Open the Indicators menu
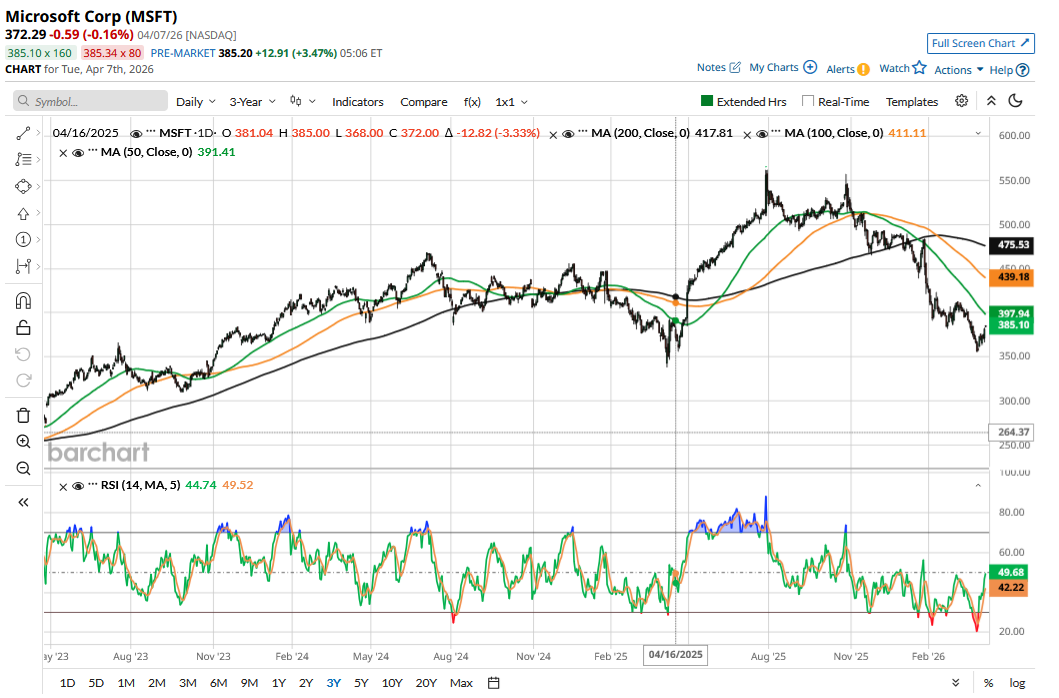Screen dimensions: 1059x698 [358, 102]
